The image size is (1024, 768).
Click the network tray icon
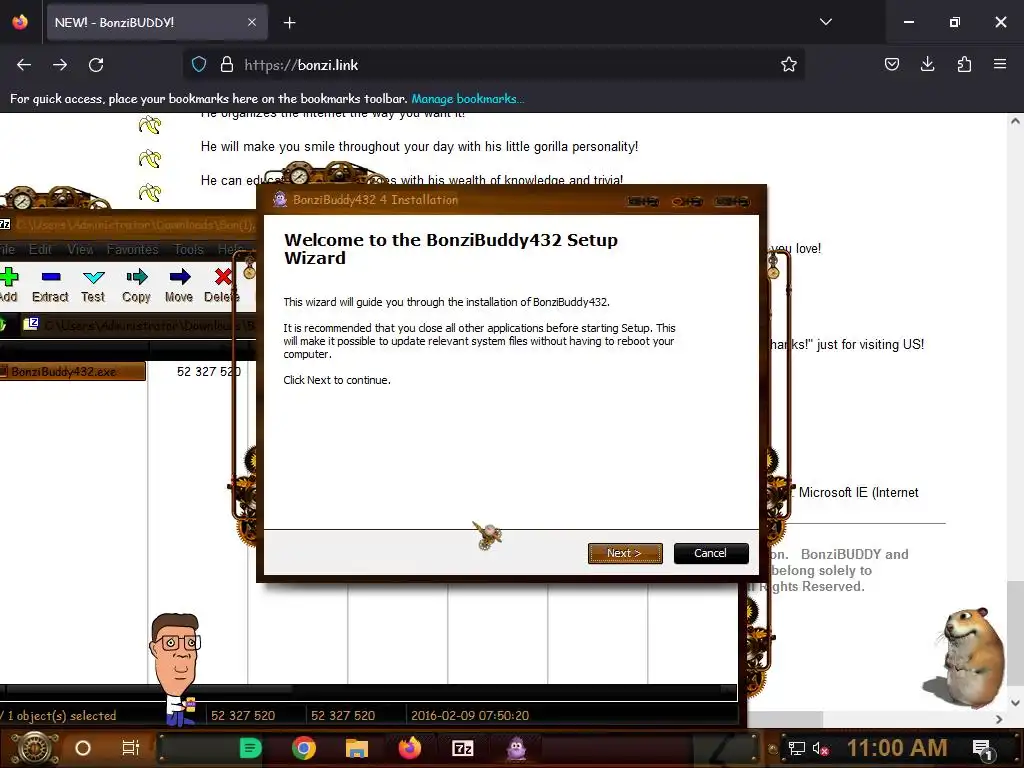click(x=797, y=748)
